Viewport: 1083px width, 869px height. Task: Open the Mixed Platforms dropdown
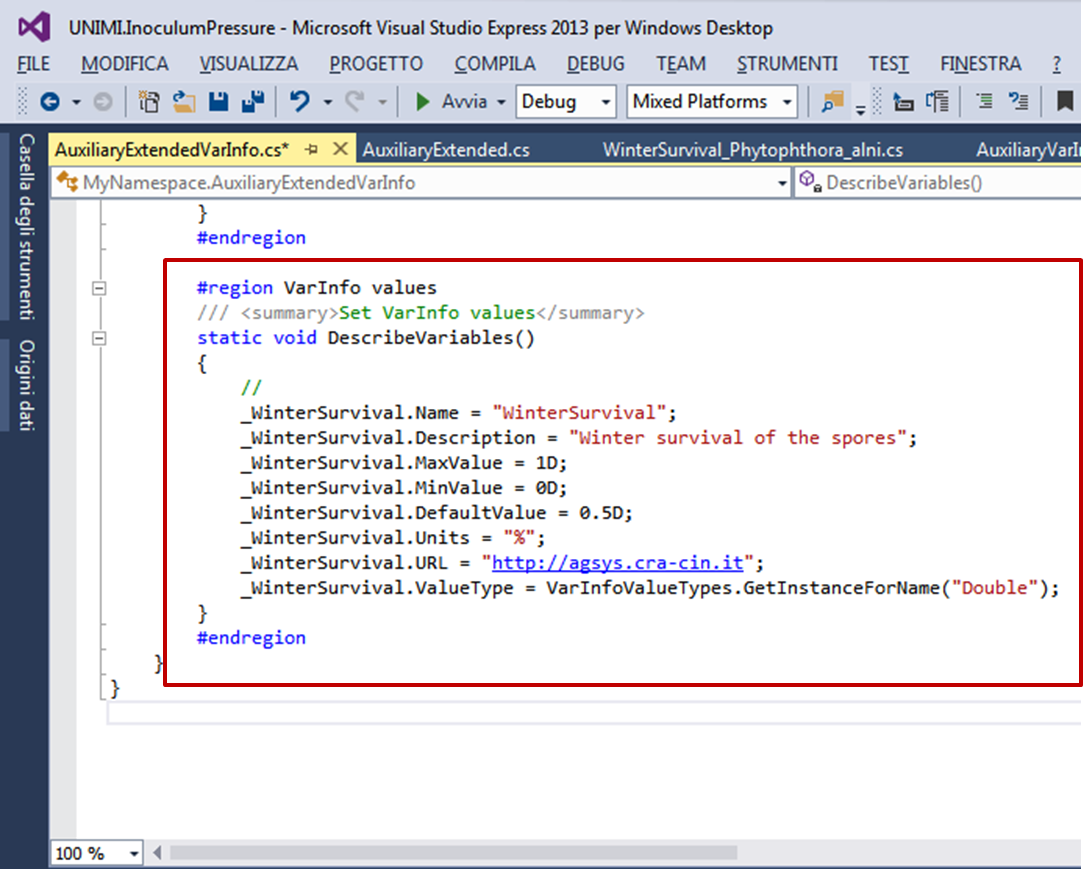click(711, 102)
